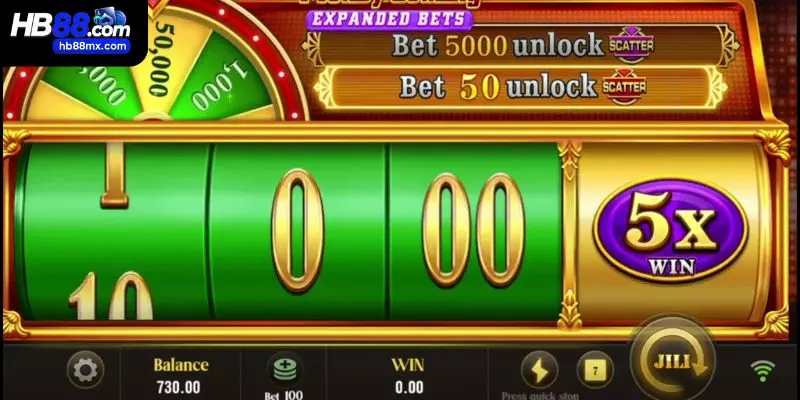This screenshot has height=400, width=800.
Task: Tap the Scatter icon beside Bet 50
Action: (x=624, y=87)
